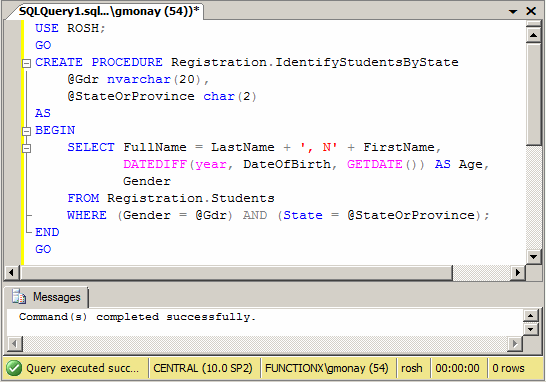This screenshot has height=382, width=546.
Task: Click 'CENTRAL (10.0 SP2)' status bar entry
Action: [x=203, y=368]
